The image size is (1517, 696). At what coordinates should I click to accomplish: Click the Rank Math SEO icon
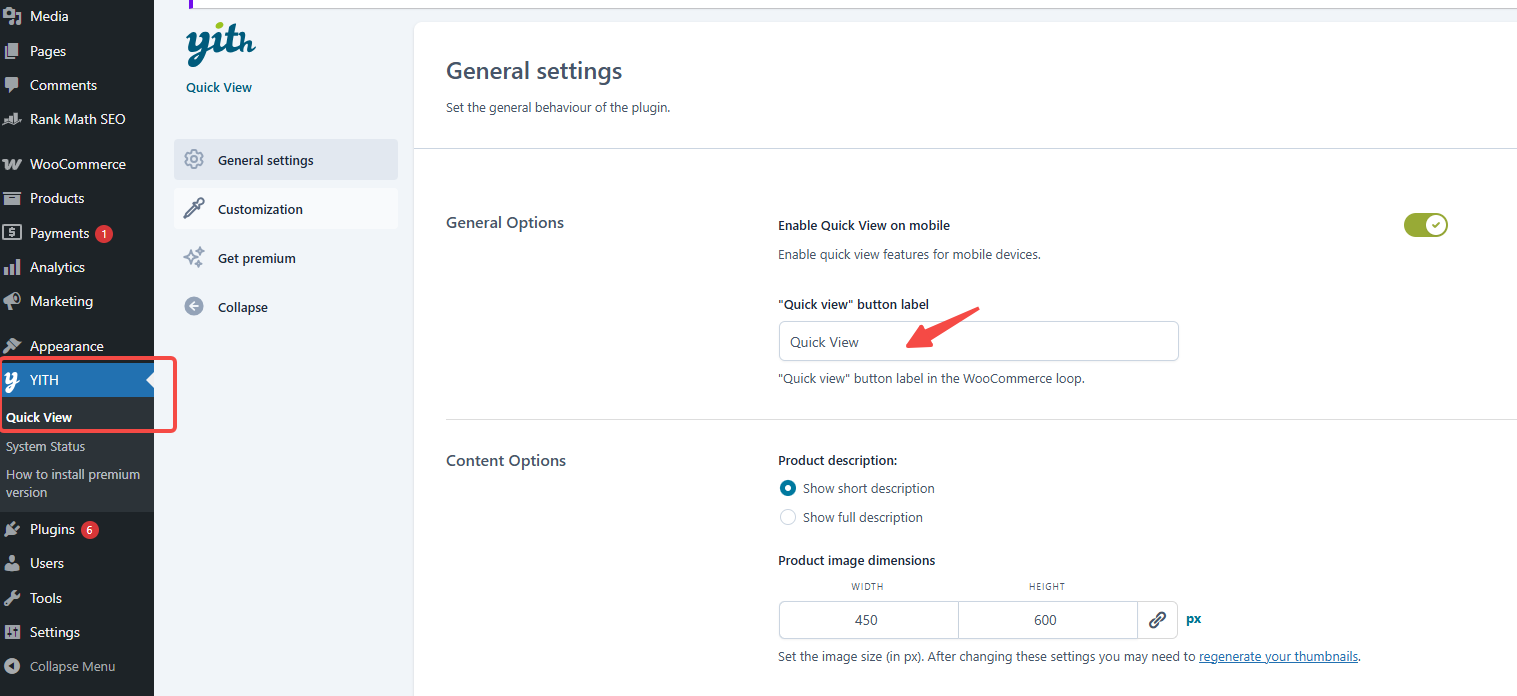click(13, 119)
